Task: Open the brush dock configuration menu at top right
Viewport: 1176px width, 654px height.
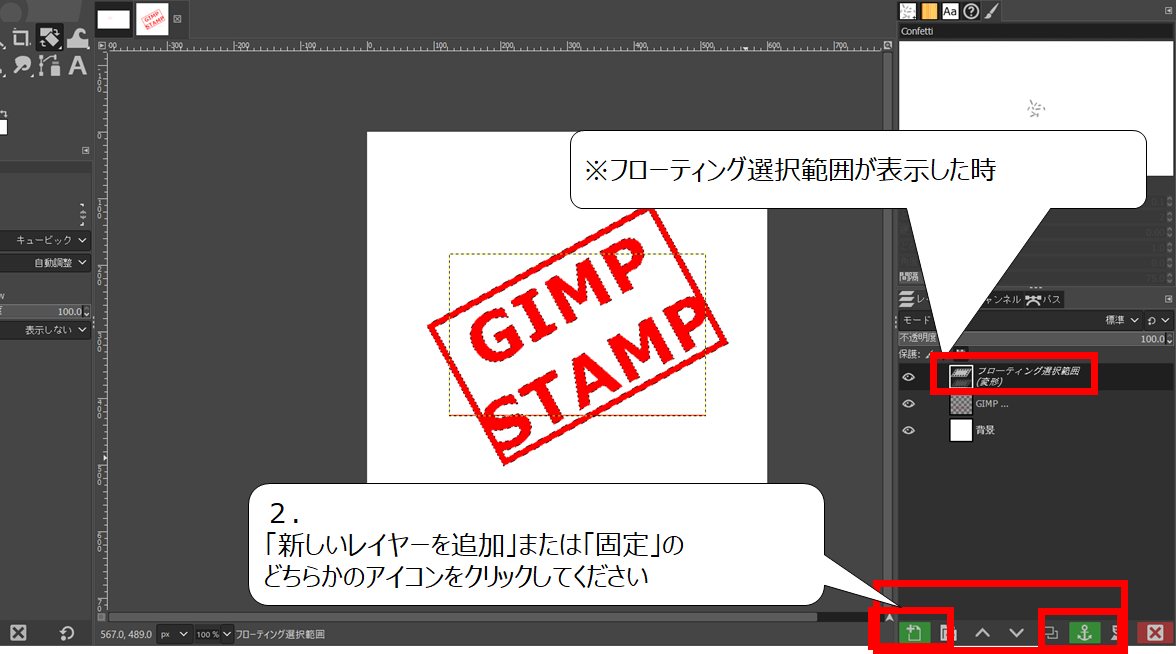Action: tap(1168, 10)
